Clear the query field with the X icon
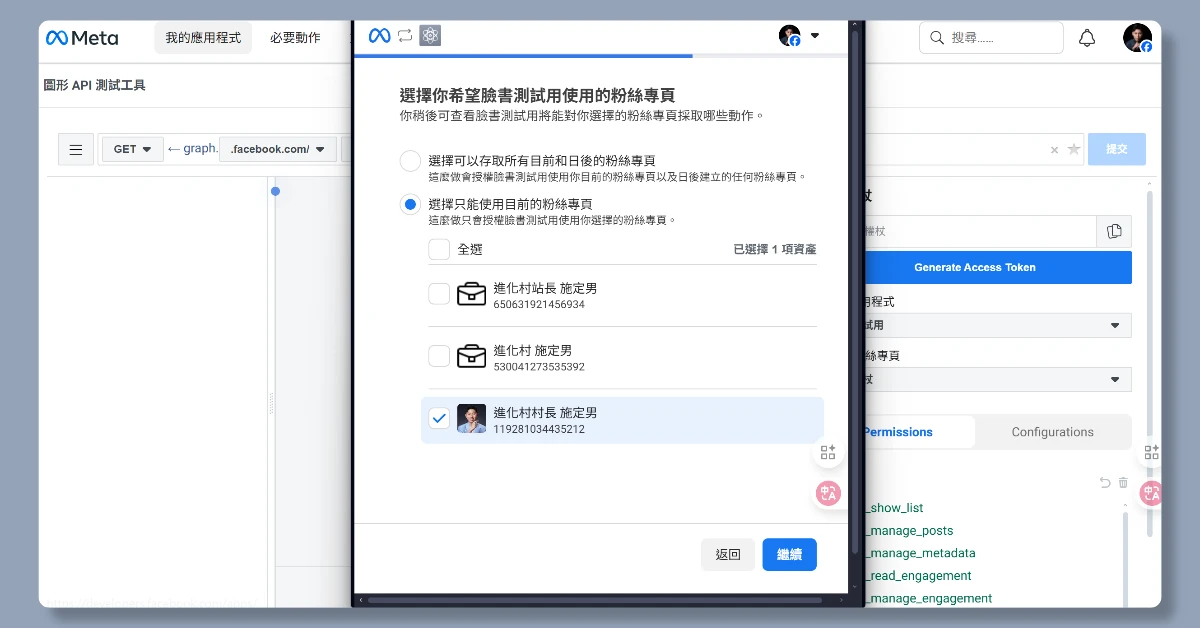The width and height of the screenshot is (1200, 628). pyautogui.click(x=1054, y=150)
